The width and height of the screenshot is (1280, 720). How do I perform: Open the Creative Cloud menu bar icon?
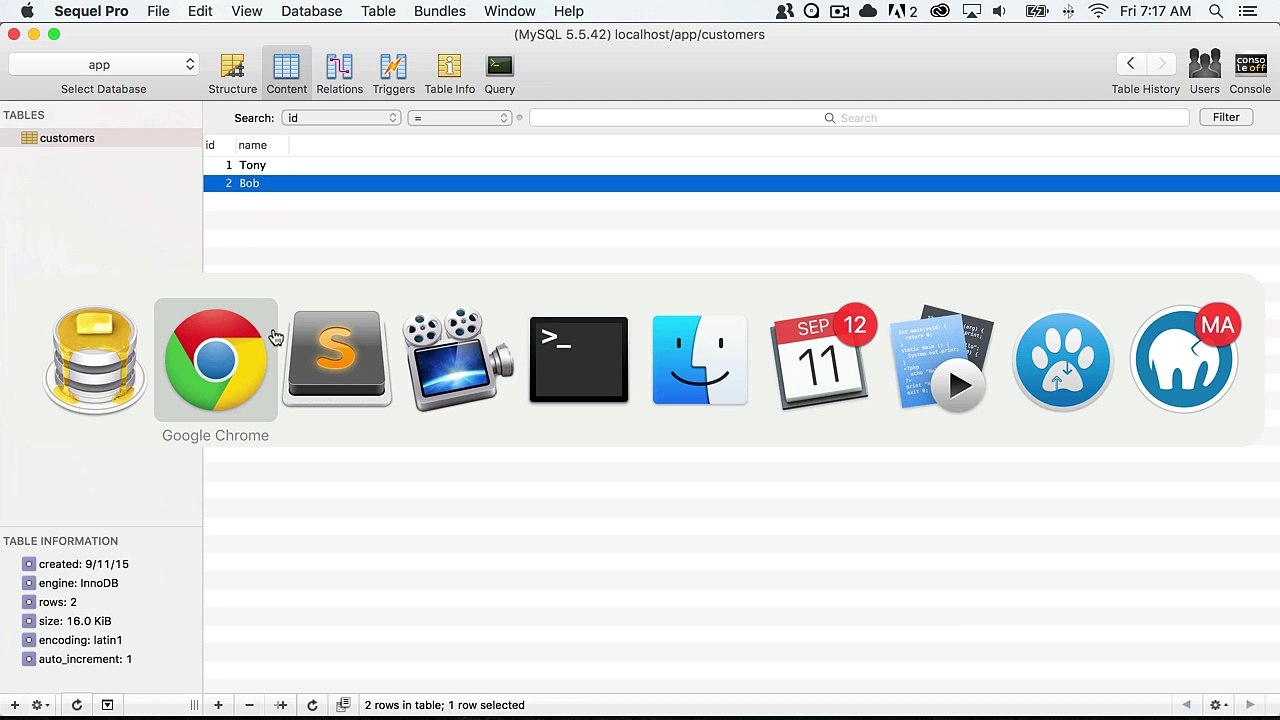point(940,11)
